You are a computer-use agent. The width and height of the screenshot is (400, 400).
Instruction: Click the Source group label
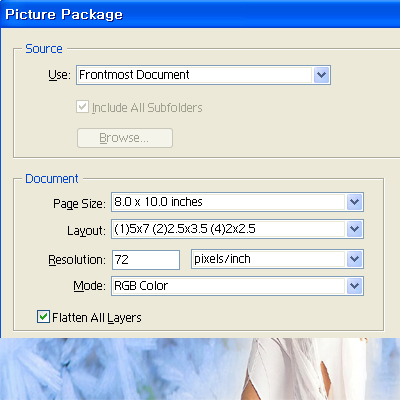[44, 49]
